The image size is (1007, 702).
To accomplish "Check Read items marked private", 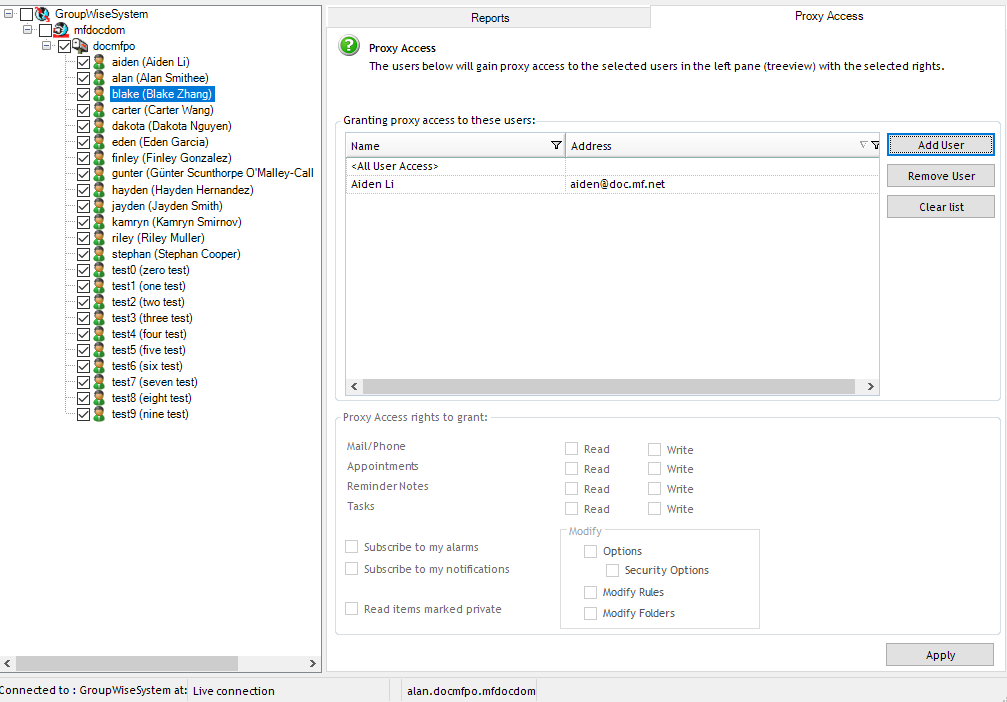I will click(351, 608).
